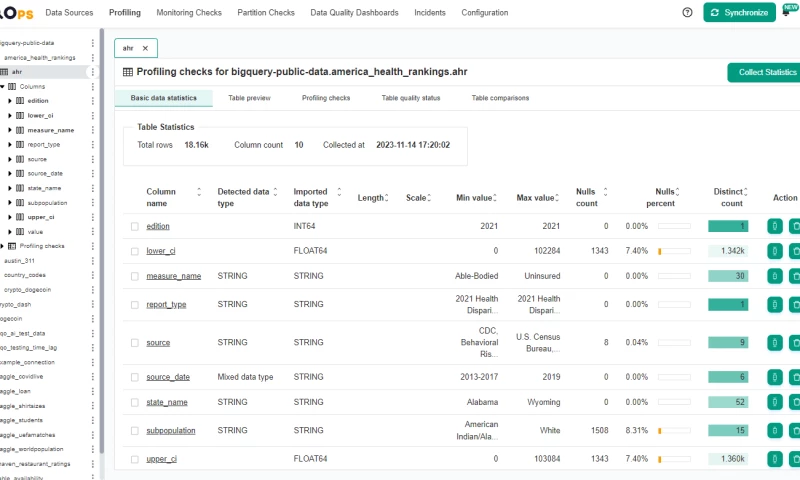Tick the checkbox for source_date row
Screen dimensions: 800x480
[x=135, y=377]
